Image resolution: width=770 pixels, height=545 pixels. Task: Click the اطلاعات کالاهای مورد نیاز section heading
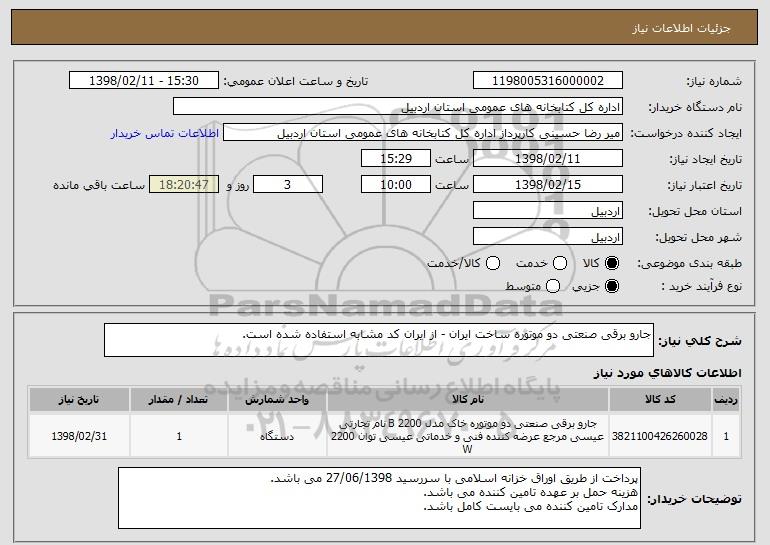tap(667, 373)
